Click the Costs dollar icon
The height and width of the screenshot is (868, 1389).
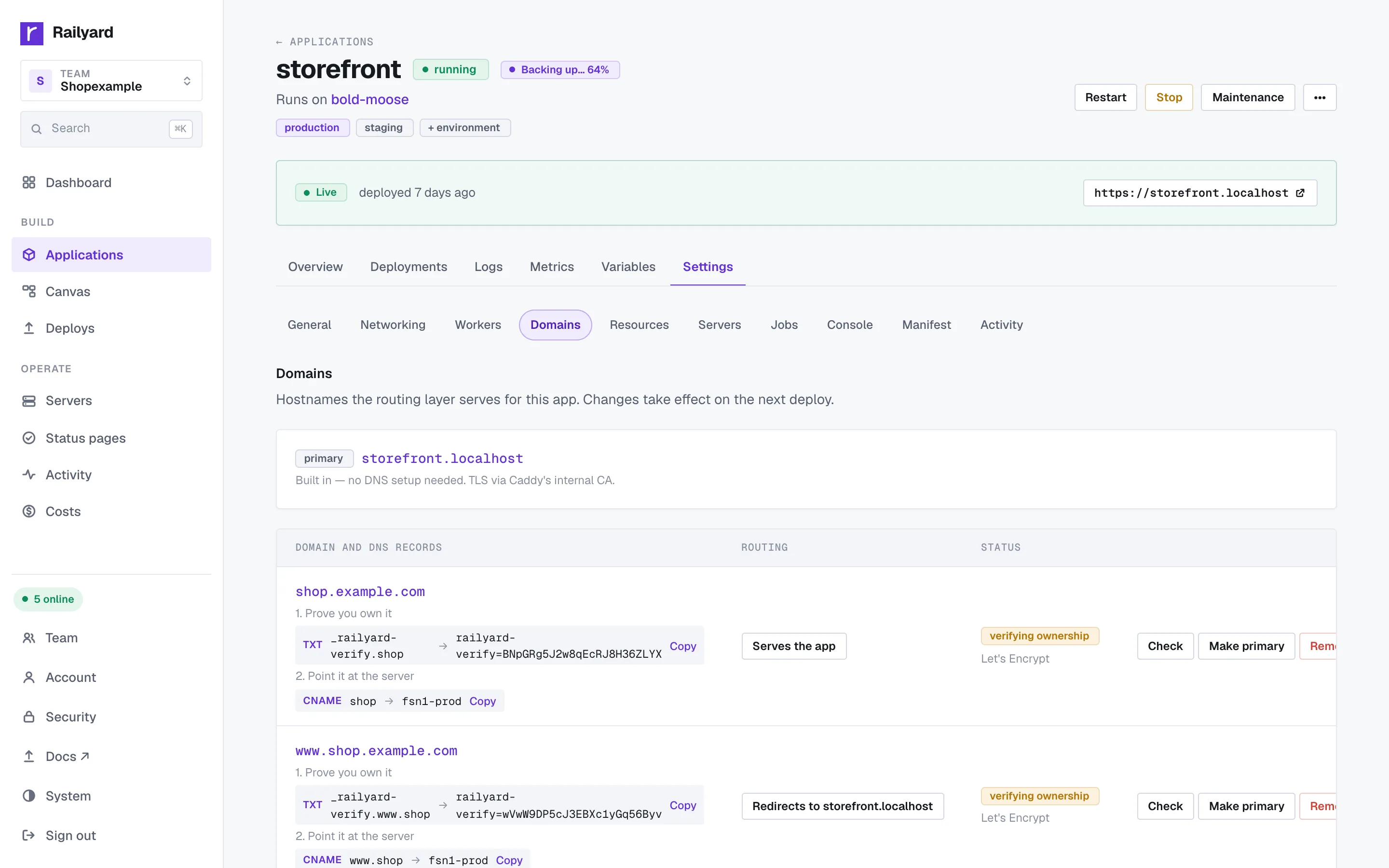coord(29,512)
